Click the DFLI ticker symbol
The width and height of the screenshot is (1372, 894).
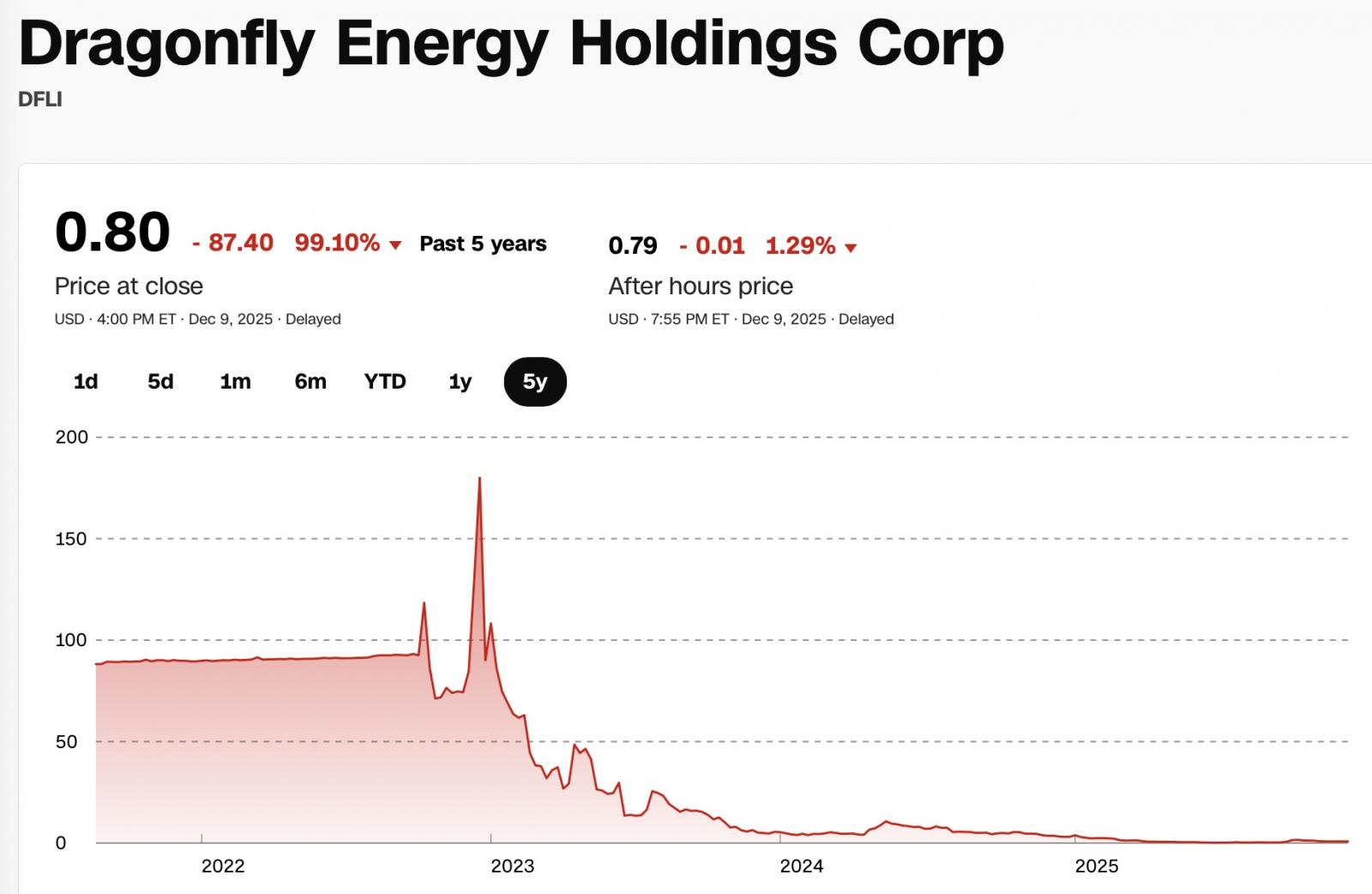coord(40,100)
